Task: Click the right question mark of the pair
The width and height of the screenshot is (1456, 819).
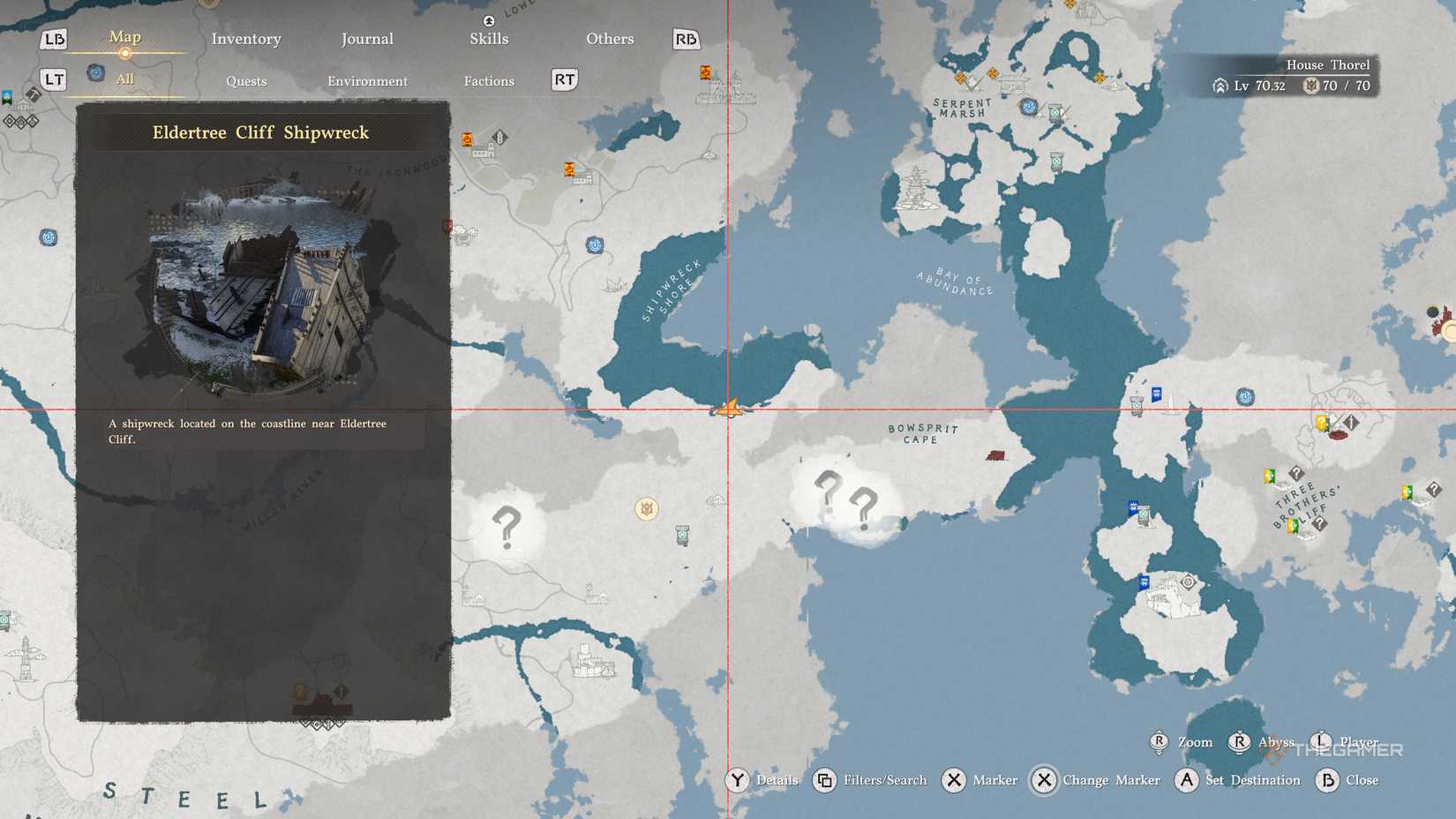Action: (x=864, y=508)
